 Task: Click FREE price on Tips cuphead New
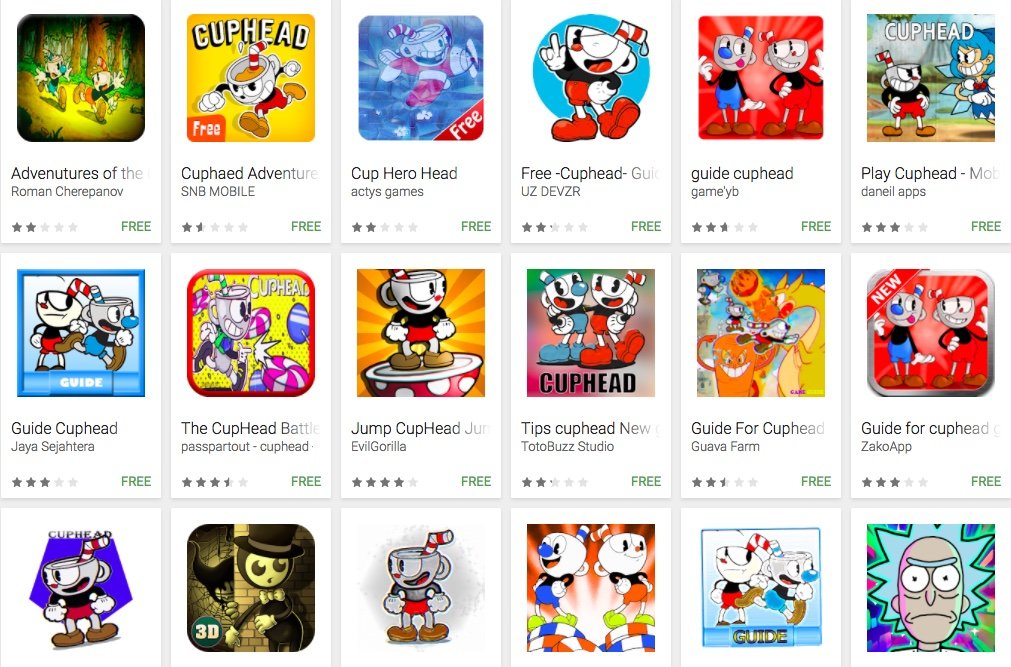pos(646,481)
